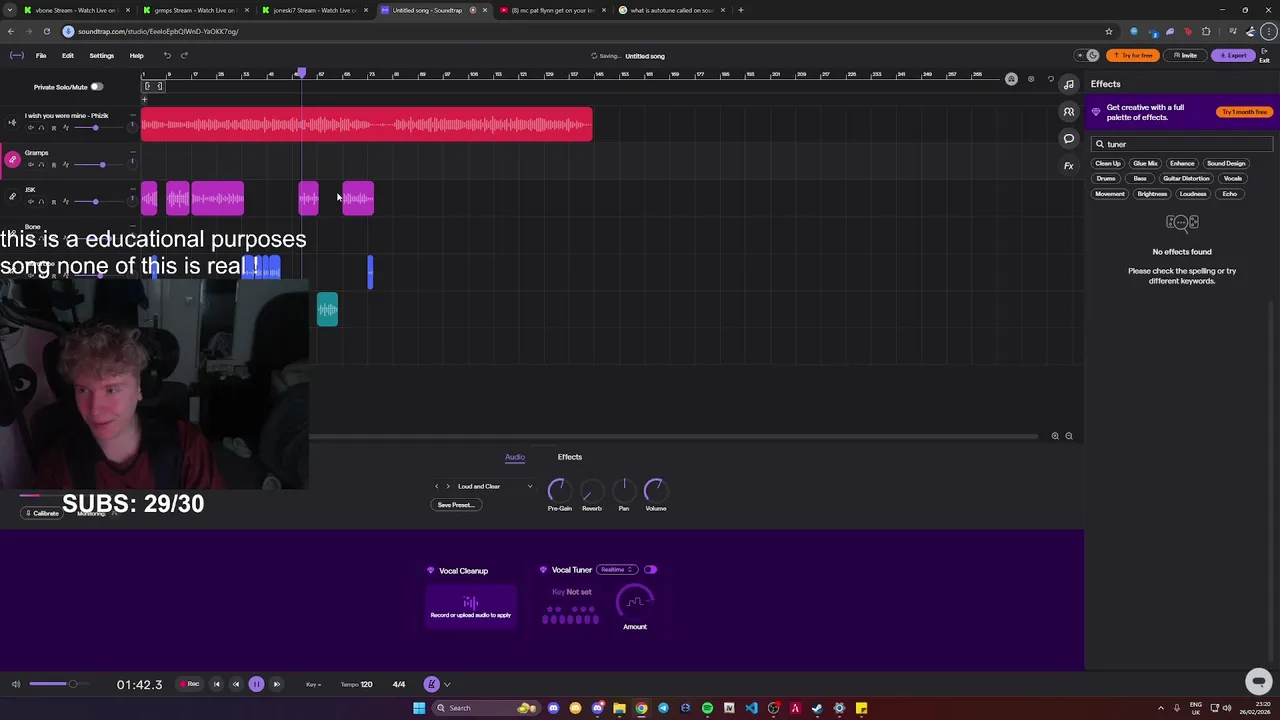Click the Phizik track waveform icon
The width and height of the screenshot is (1280, 720).
[12, 122]
